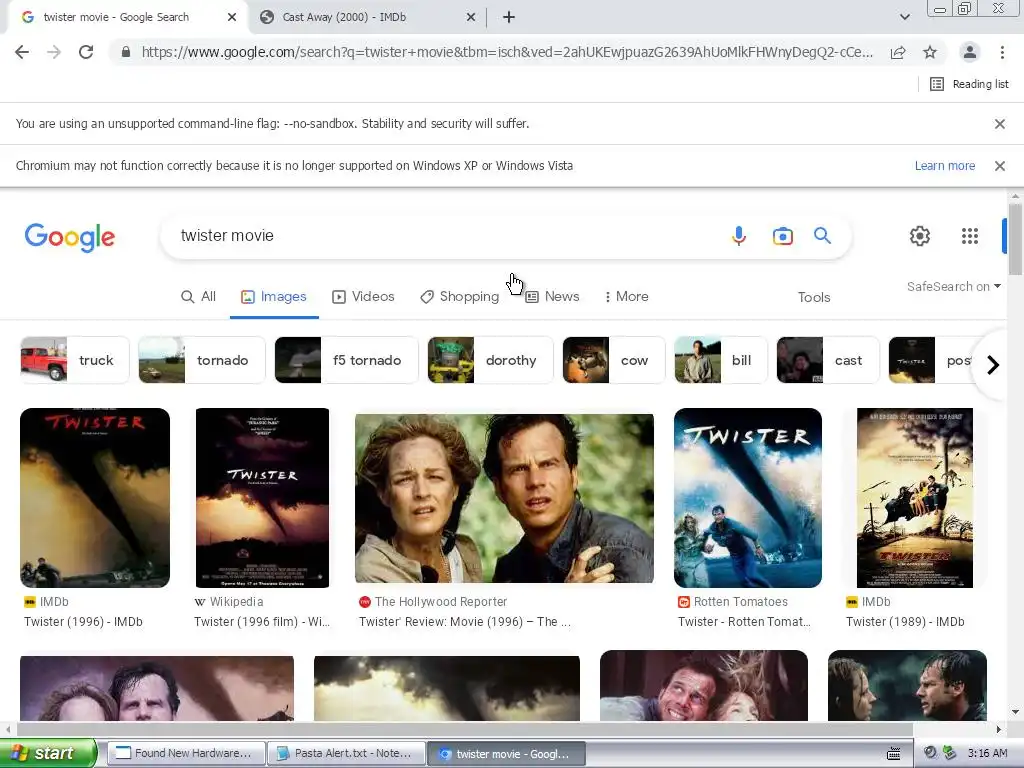1024x768 pixels.
Task: View site security lock icon
Action: [126, 52]
